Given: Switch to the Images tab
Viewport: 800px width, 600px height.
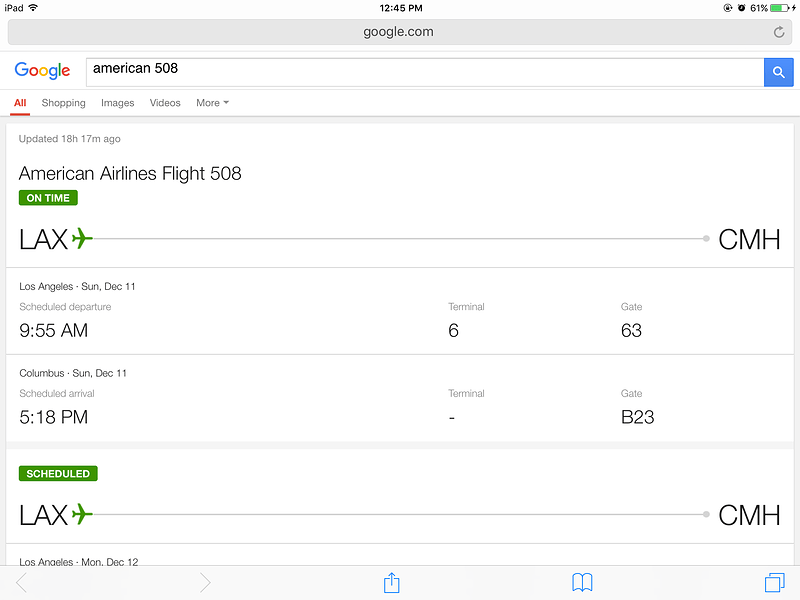Looking at the screenshot, I should (x=117, y=103).
